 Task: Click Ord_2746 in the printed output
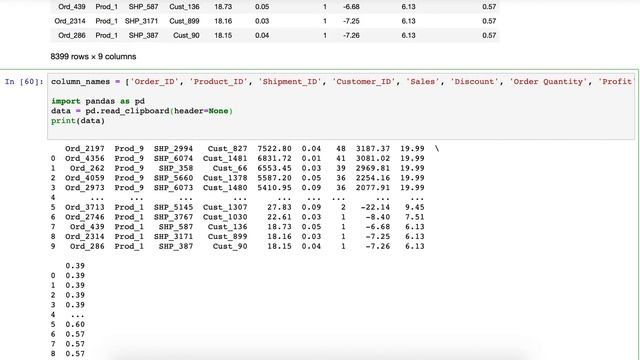tap(84, 217)
